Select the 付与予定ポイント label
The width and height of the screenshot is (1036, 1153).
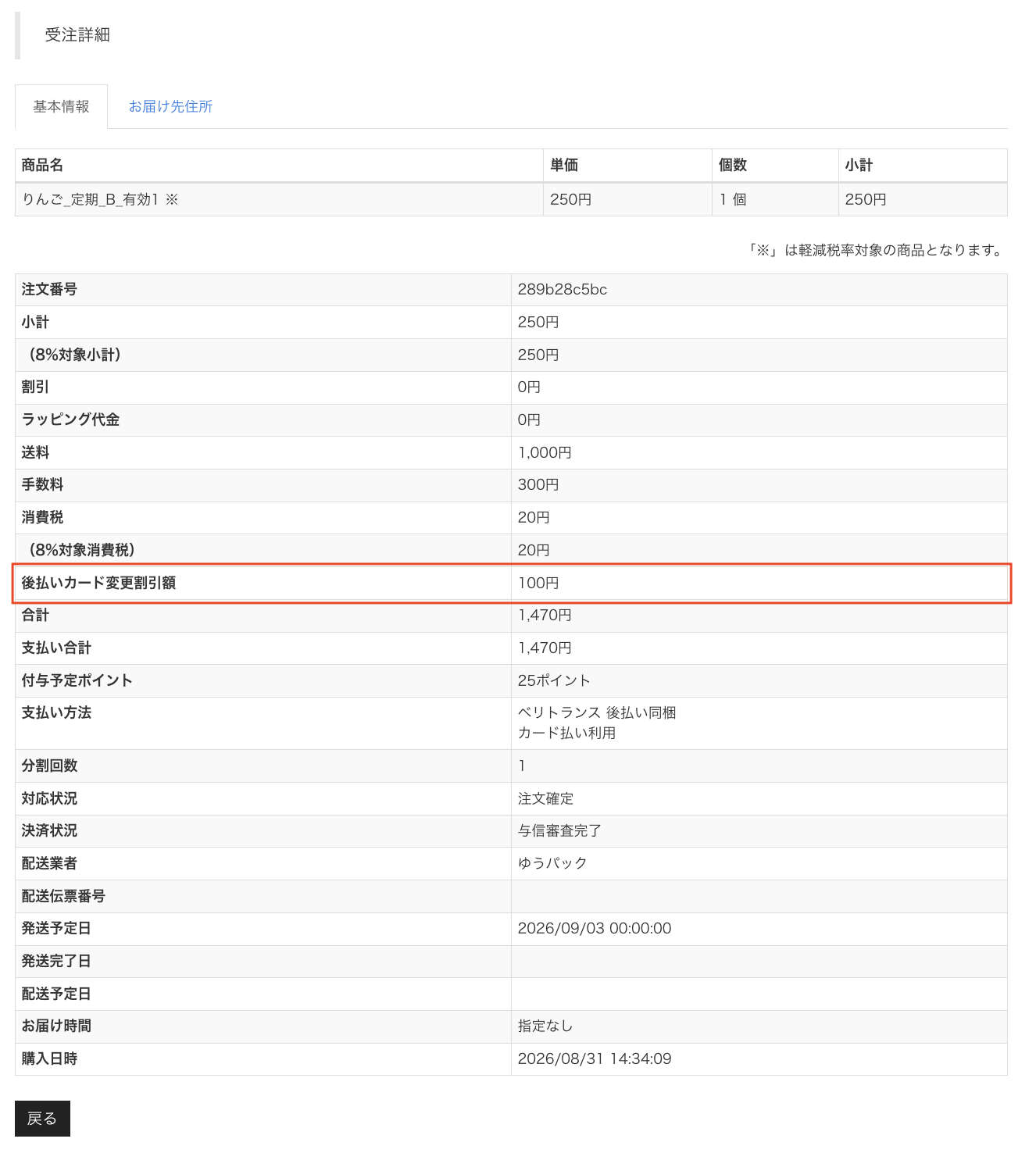77,680
